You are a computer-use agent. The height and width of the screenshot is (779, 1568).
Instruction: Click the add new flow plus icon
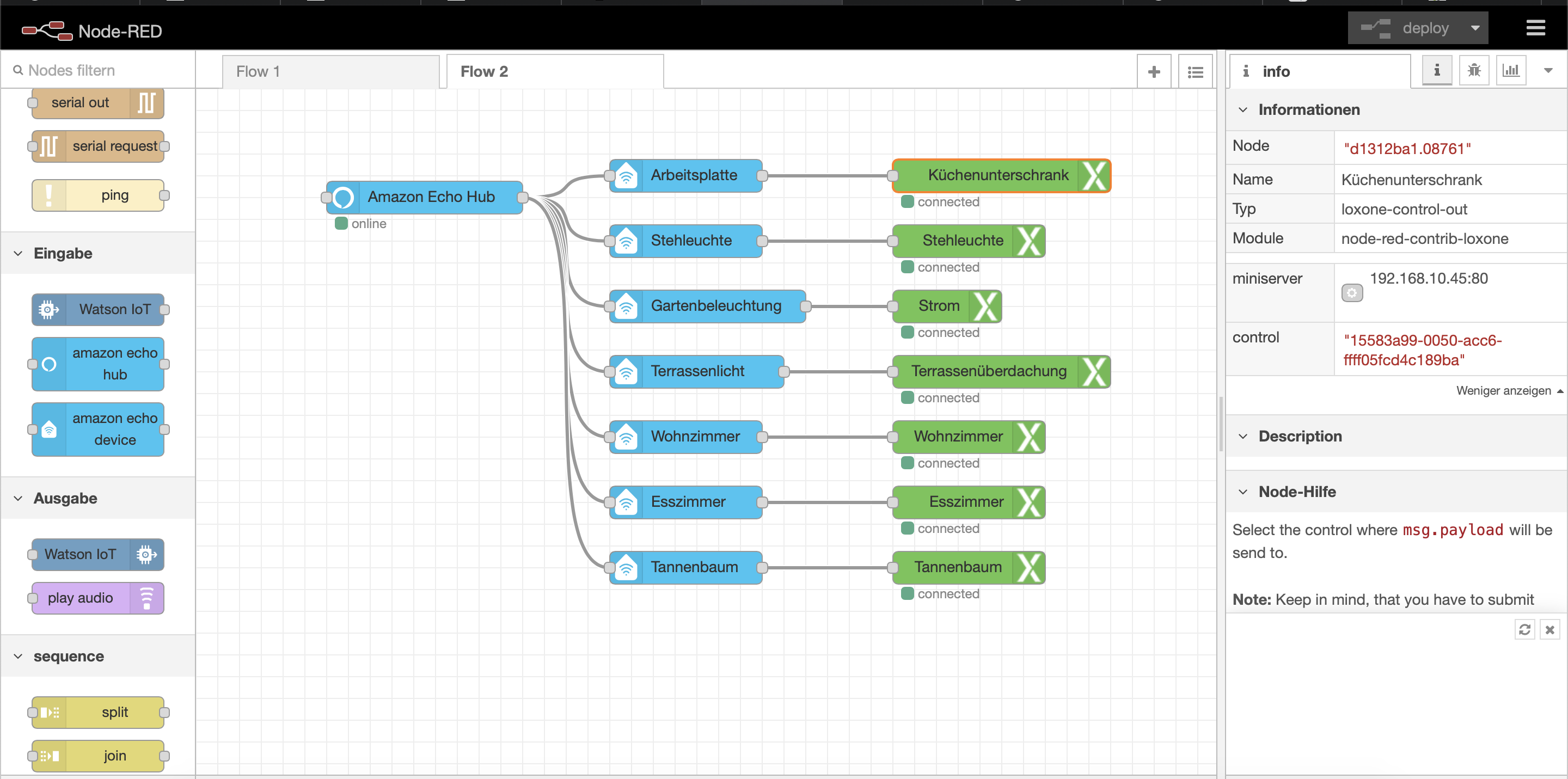coord(1154,72)
